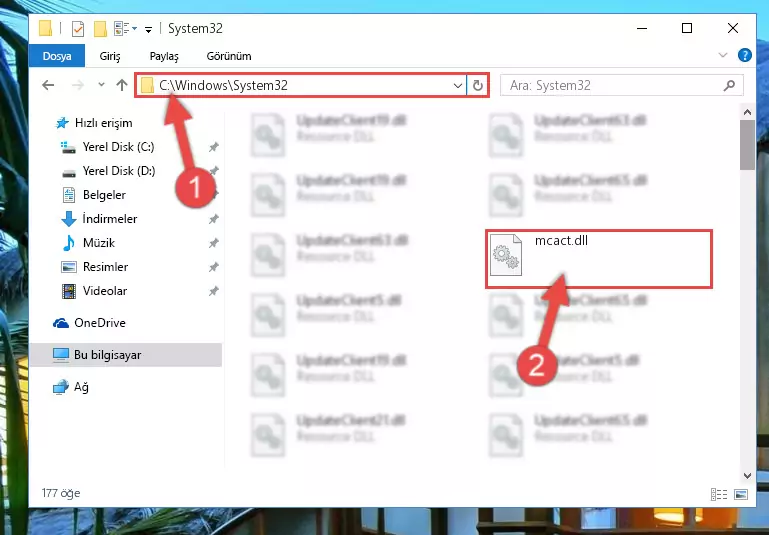Select Ağ network in navigation pane
Image resolution: width=769 pixels, height=535 pixels.
pyautogui.click(x=81, y=387)
